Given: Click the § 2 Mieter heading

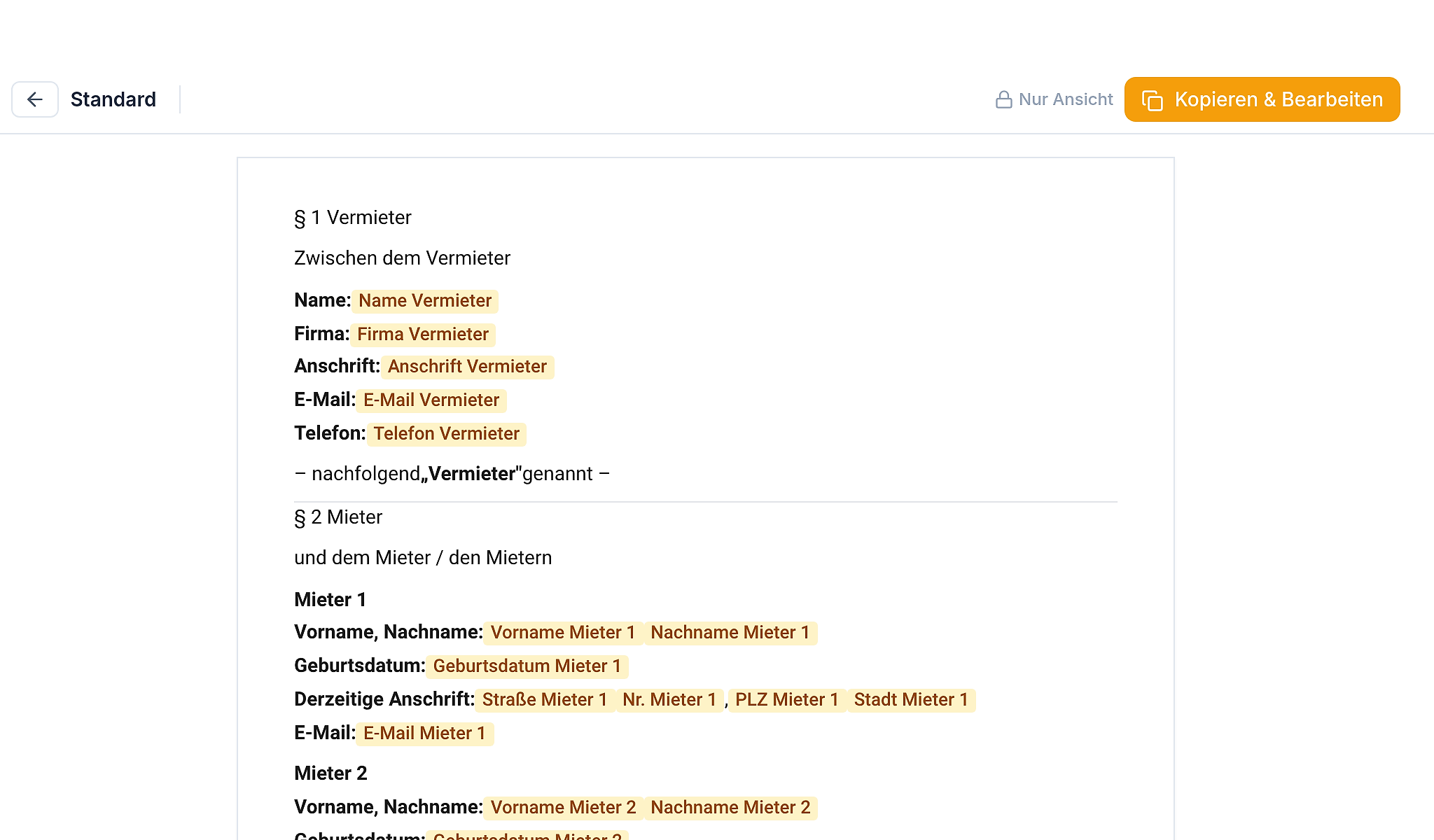Looking at the screenshot, I should [338, 517].
